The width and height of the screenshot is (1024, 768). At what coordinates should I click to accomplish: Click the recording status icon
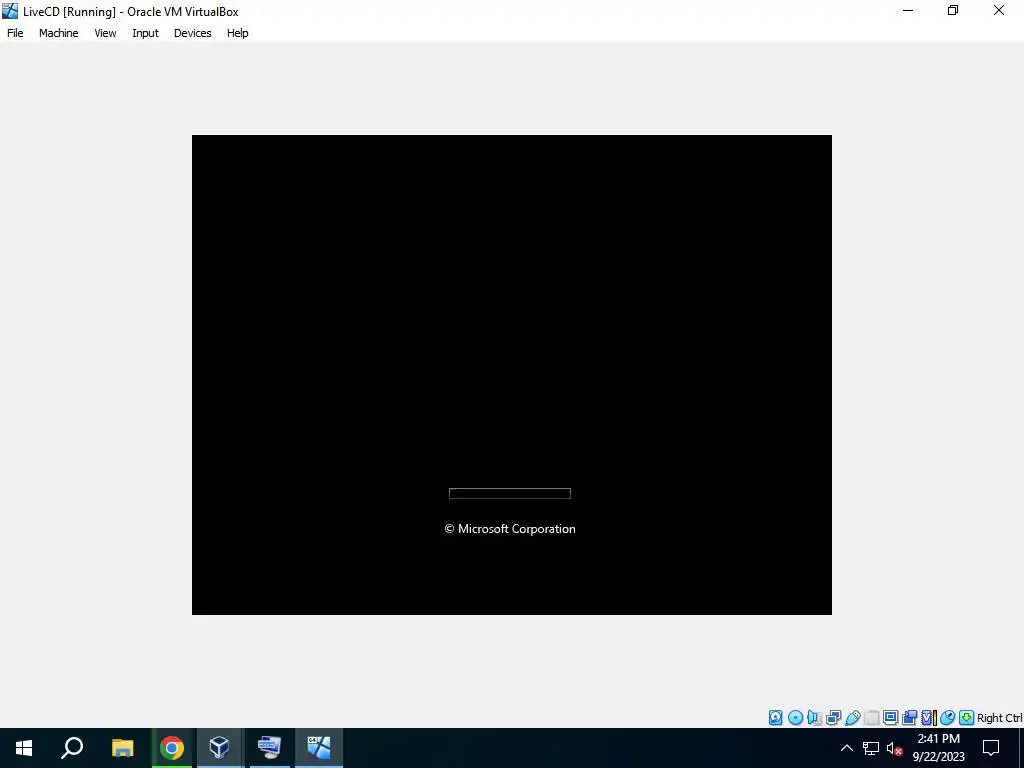(x=909, y=718)
